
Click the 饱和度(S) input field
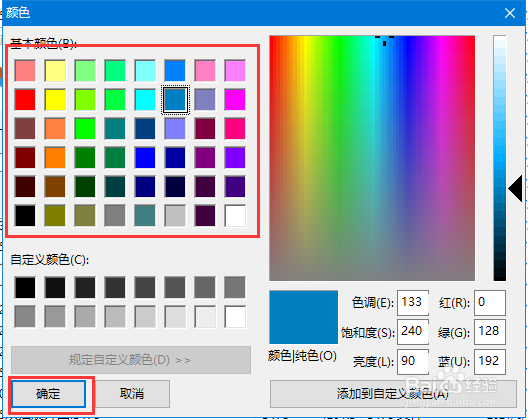point(413,332)
